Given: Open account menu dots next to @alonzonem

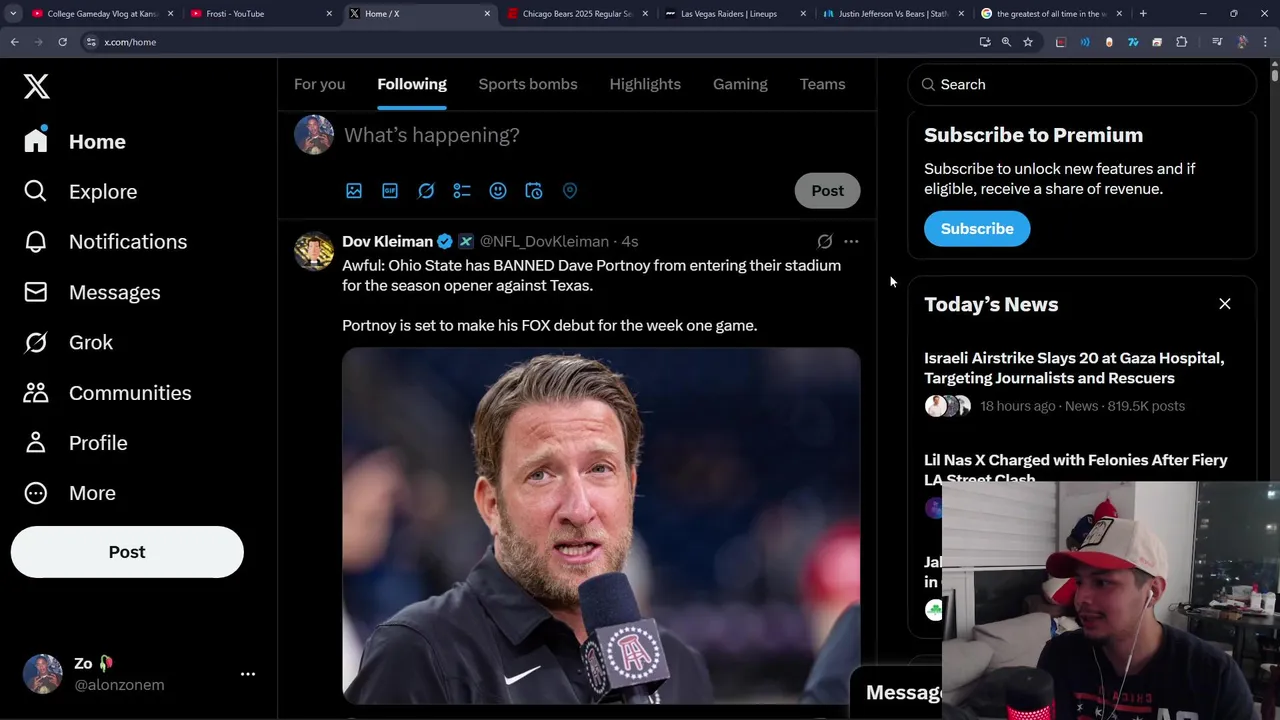Looking at the screenshot, I should tap(248, 674).
